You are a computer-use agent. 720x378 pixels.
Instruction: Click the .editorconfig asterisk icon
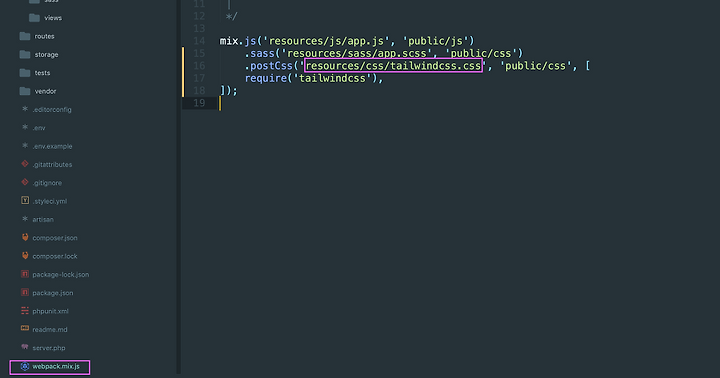coord(25,109)
